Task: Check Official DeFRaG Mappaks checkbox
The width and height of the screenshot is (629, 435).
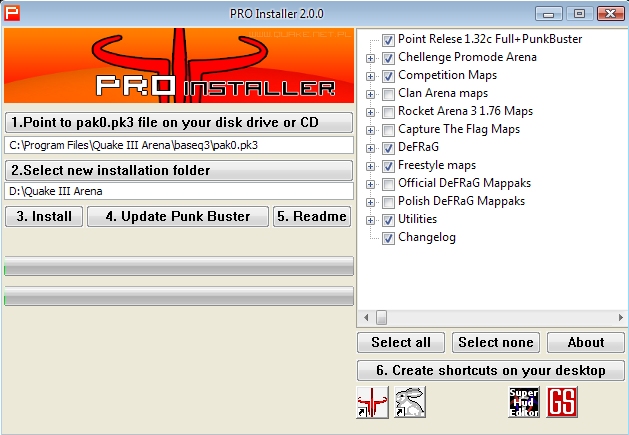Action: [x=388, y=184]
